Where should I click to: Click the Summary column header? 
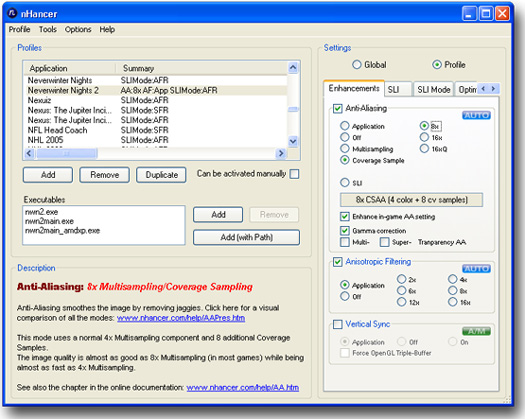coord(202,68)
